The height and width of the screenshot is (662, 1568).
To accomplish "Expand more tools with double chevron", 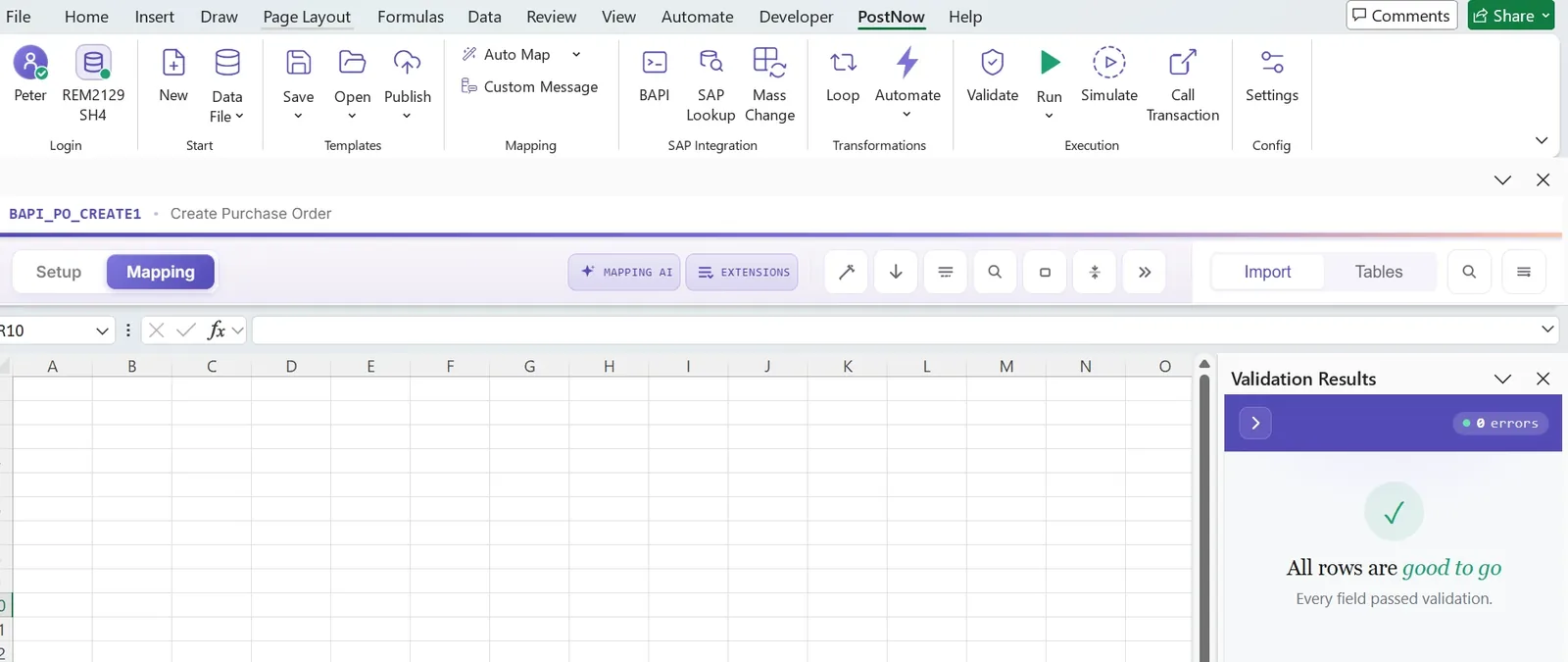I will (x=1145, y=272).
